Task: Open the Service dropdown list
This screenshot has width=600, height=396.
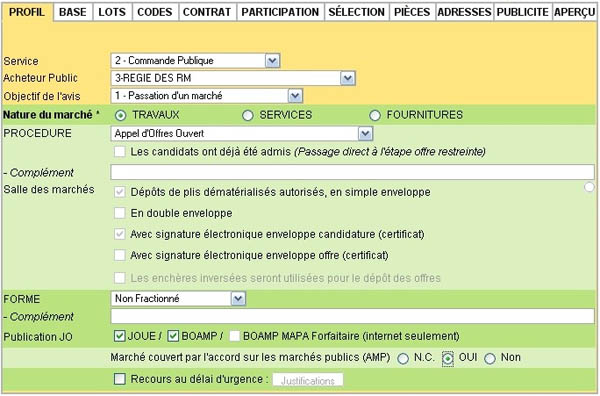Action: 272,61
